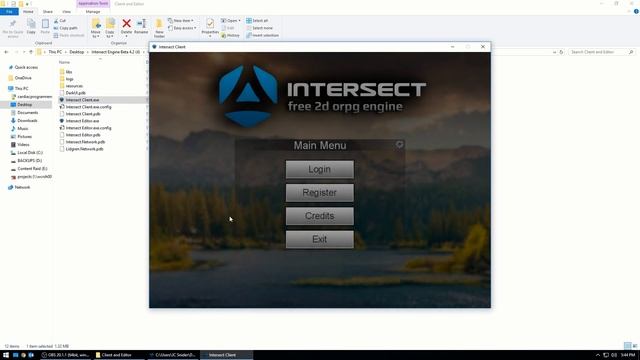Select the 'logs' folder in file list
Image resolution: width=640 pixels, height=360 pixels.
pos(70,79)
